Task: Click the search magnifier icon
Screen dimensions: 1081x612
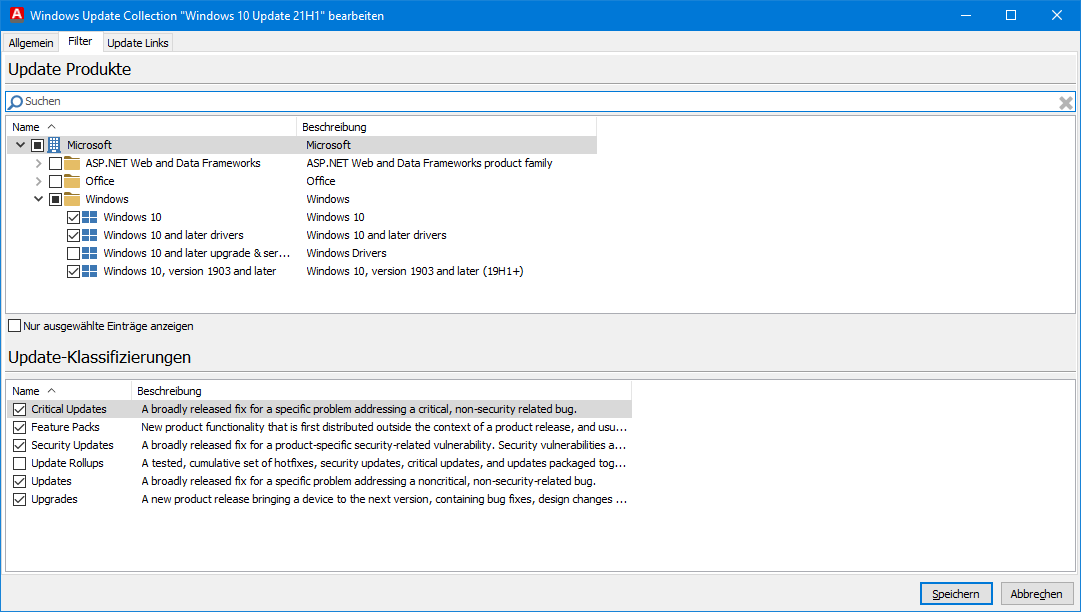Action: coord(15,102)
